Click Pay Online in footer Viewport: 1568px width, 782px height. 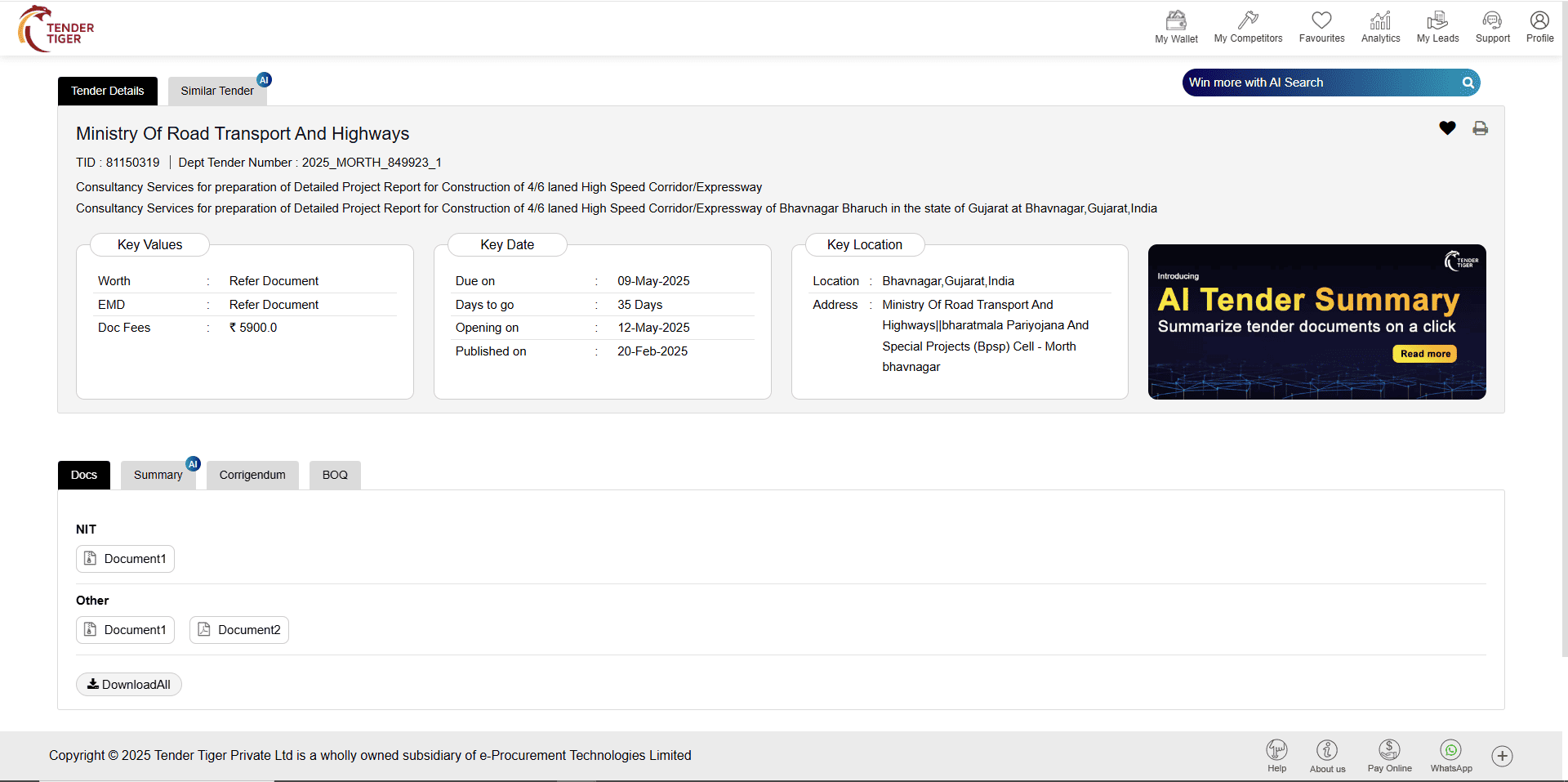1389,755
